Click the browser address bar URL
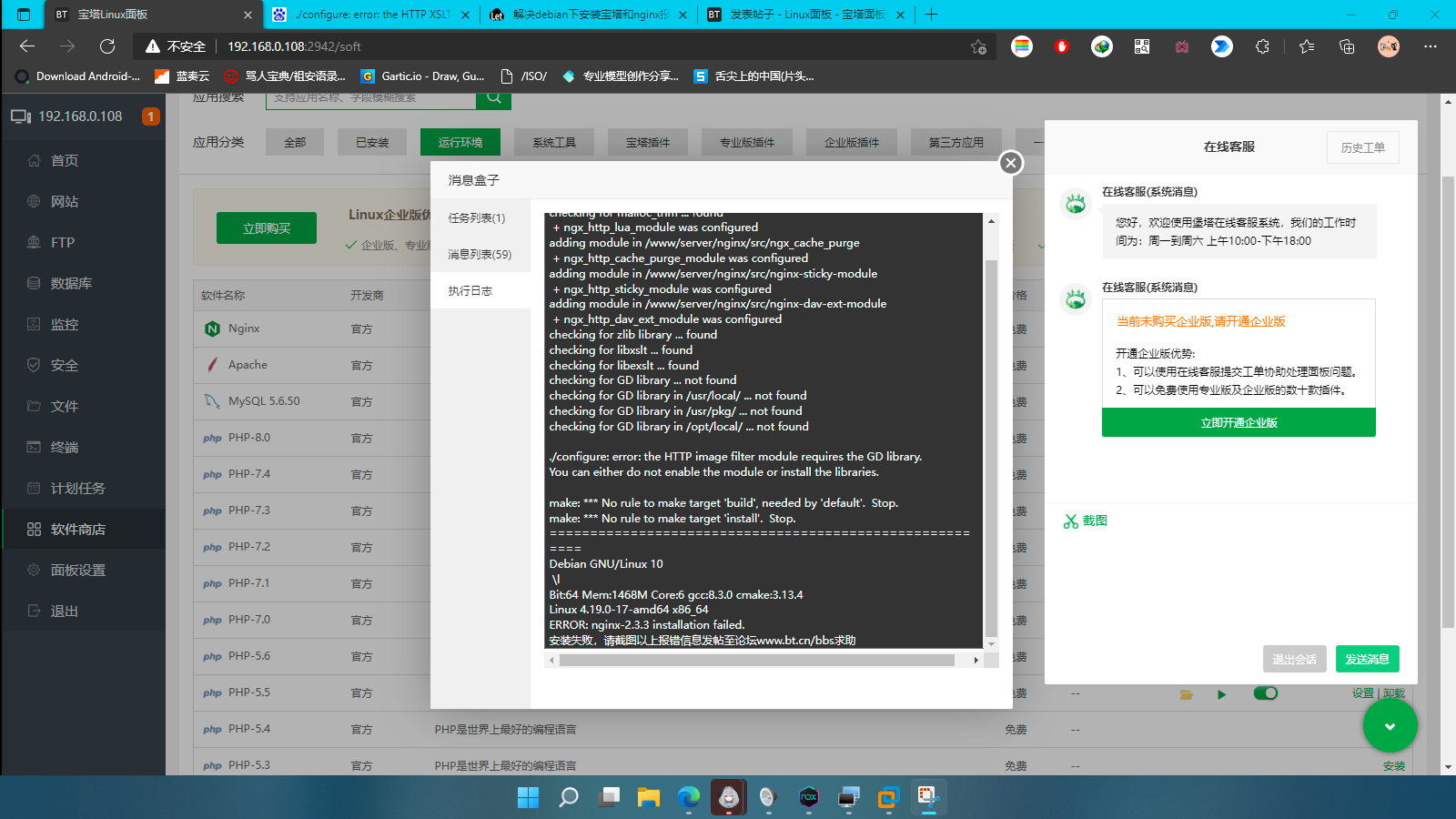The width and height of the screenshot is (1456, 819). 294,46
